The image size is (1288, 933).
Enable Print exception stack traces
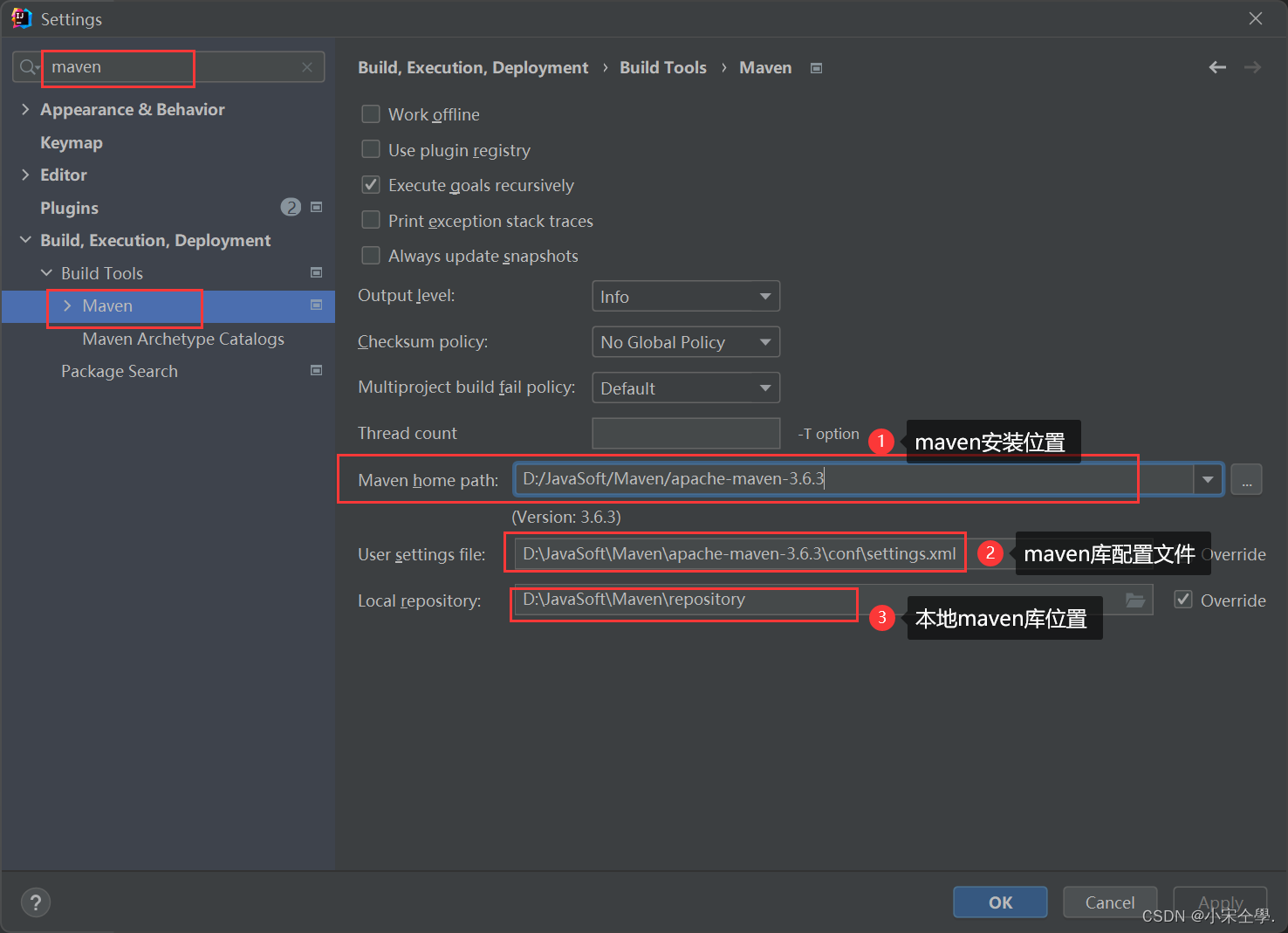point(371,220)
